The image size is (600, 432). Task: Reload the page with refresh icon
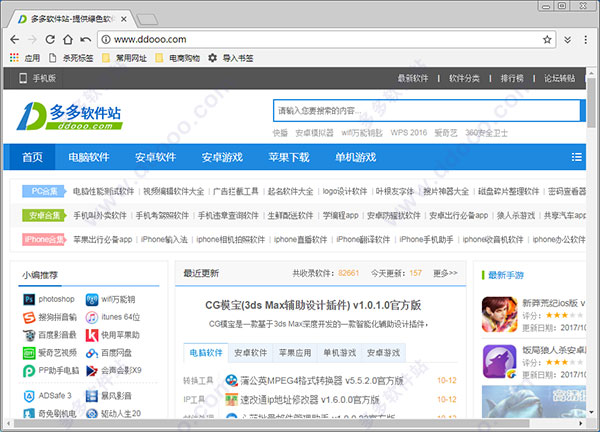(50, 39)
